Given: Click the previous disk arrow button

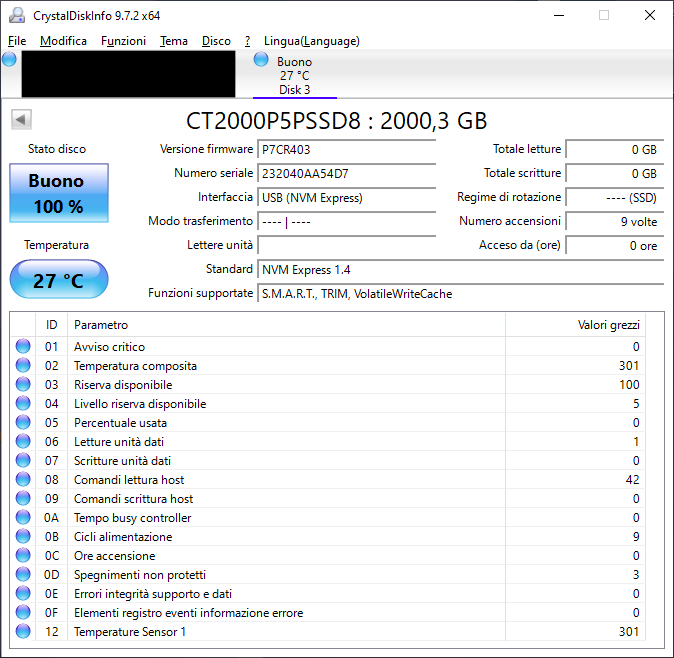Looking at the screenshot, I should tap(21, 119).
